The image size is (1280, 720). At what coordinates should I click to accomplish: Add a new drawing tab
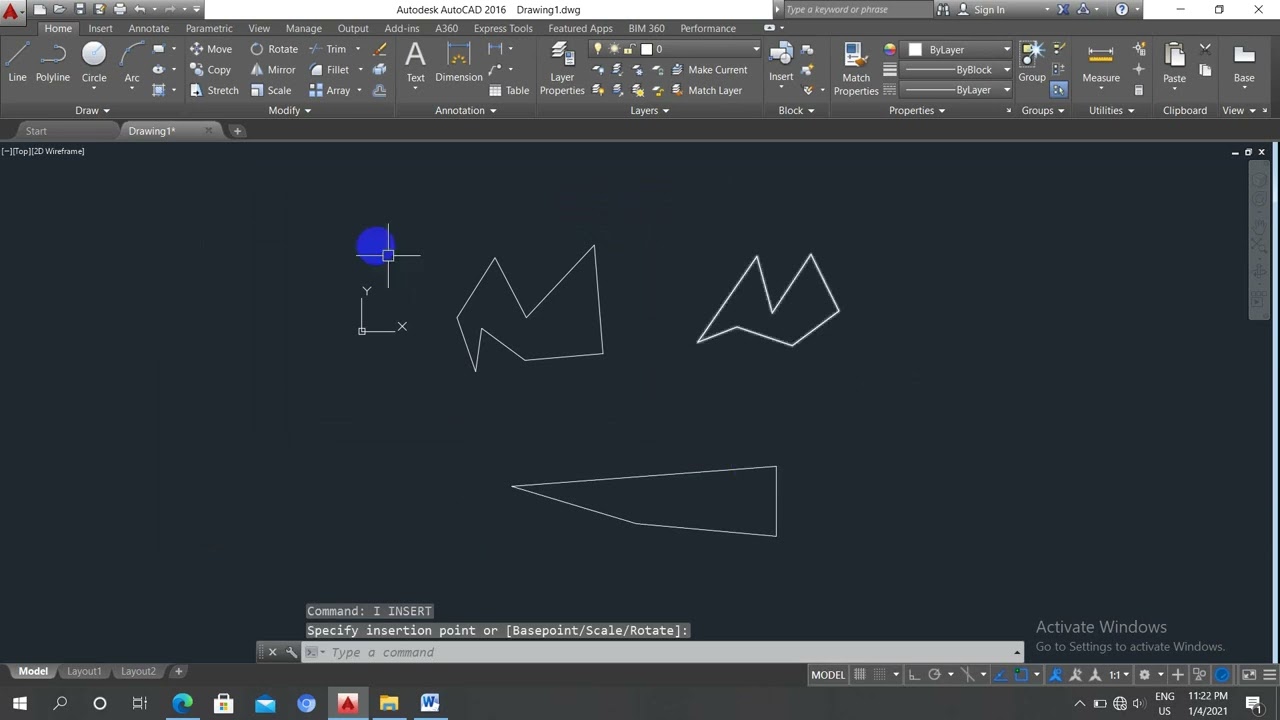(237, 131)
